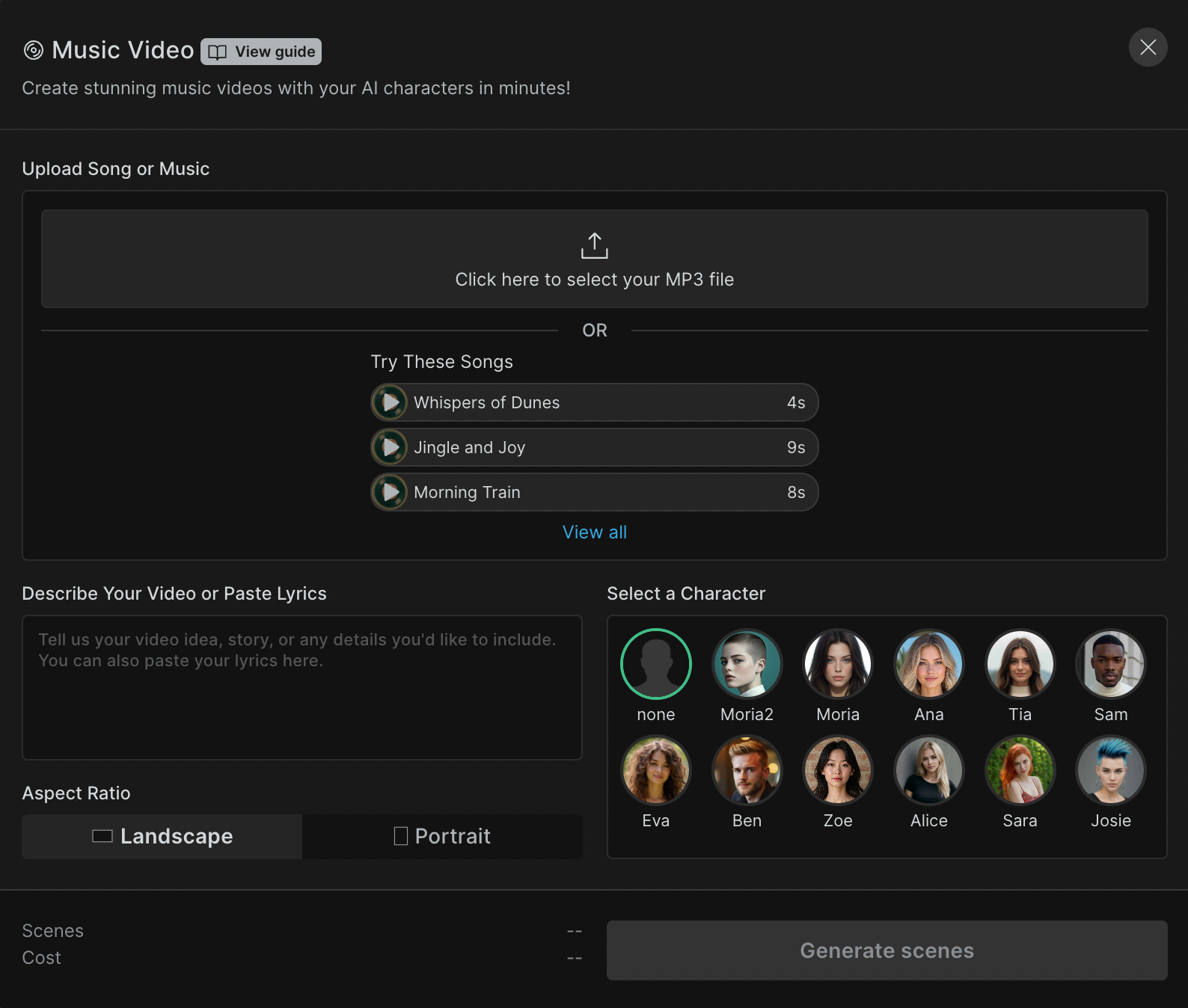Select the Jingle and Joy song title
The height and width of the screenshot is (1008, 1188).
470,447
